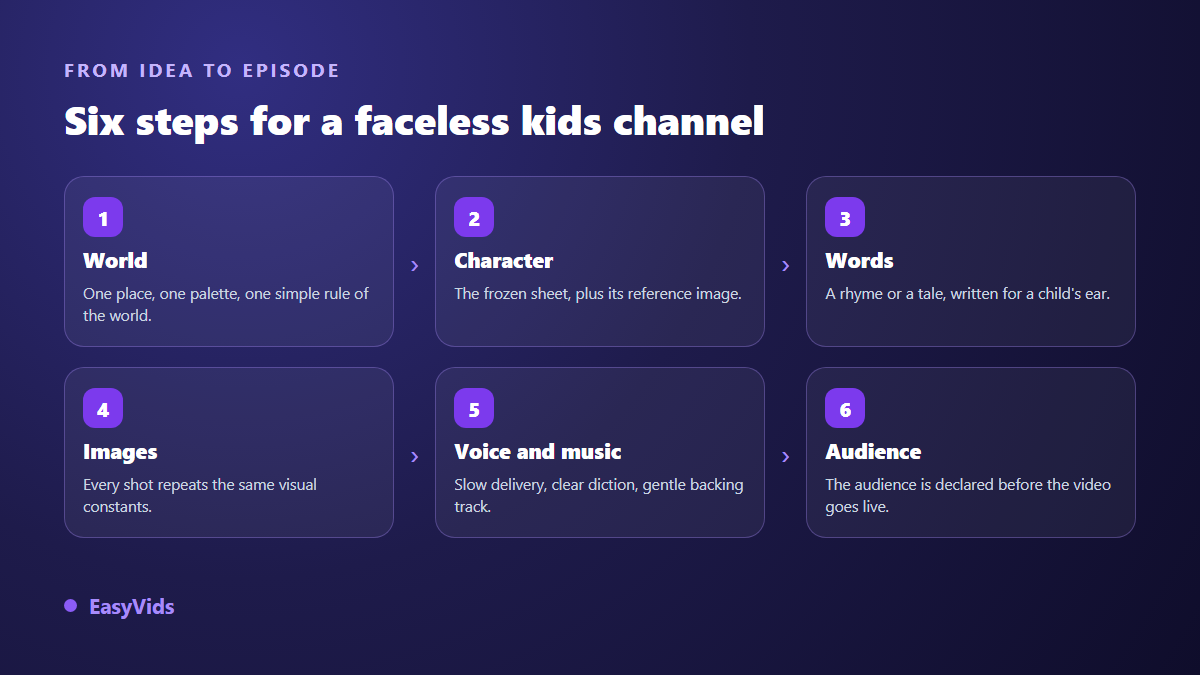This screenshot has width=1200, height=675.
Task: Click 'A rhyme or a tale' description text
Action: pos(967,294)
